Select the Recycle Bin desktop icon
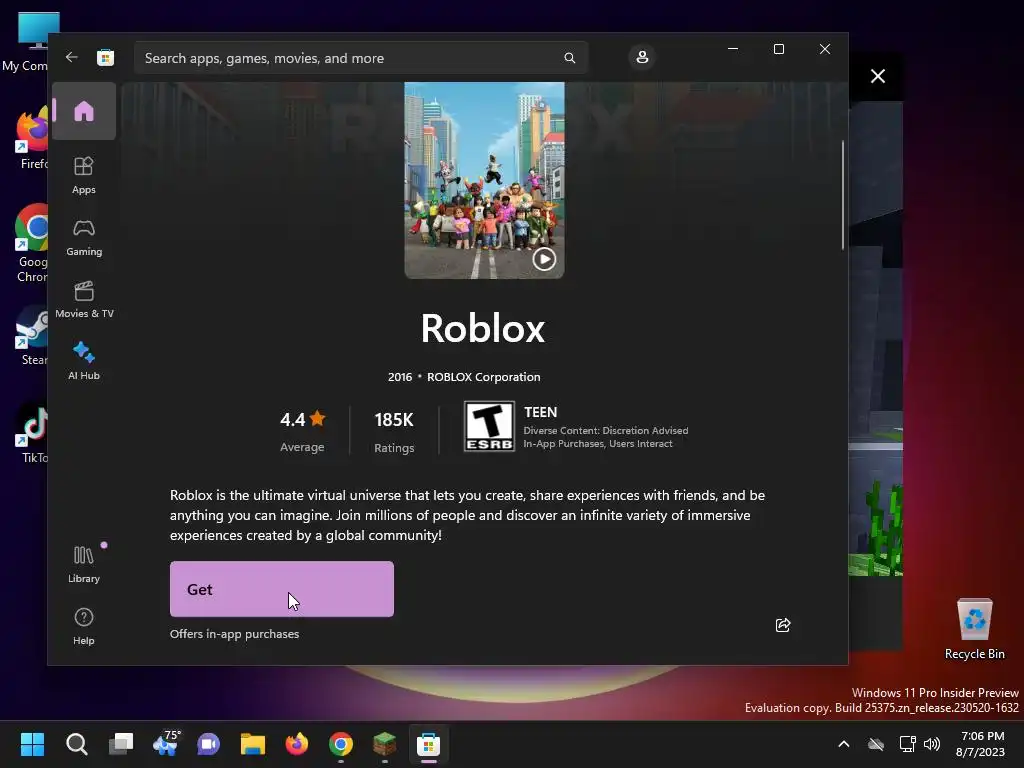Image resolution: width=1024 pixels, height=768 pixels. pyautogui.click(x=974, y=630)
